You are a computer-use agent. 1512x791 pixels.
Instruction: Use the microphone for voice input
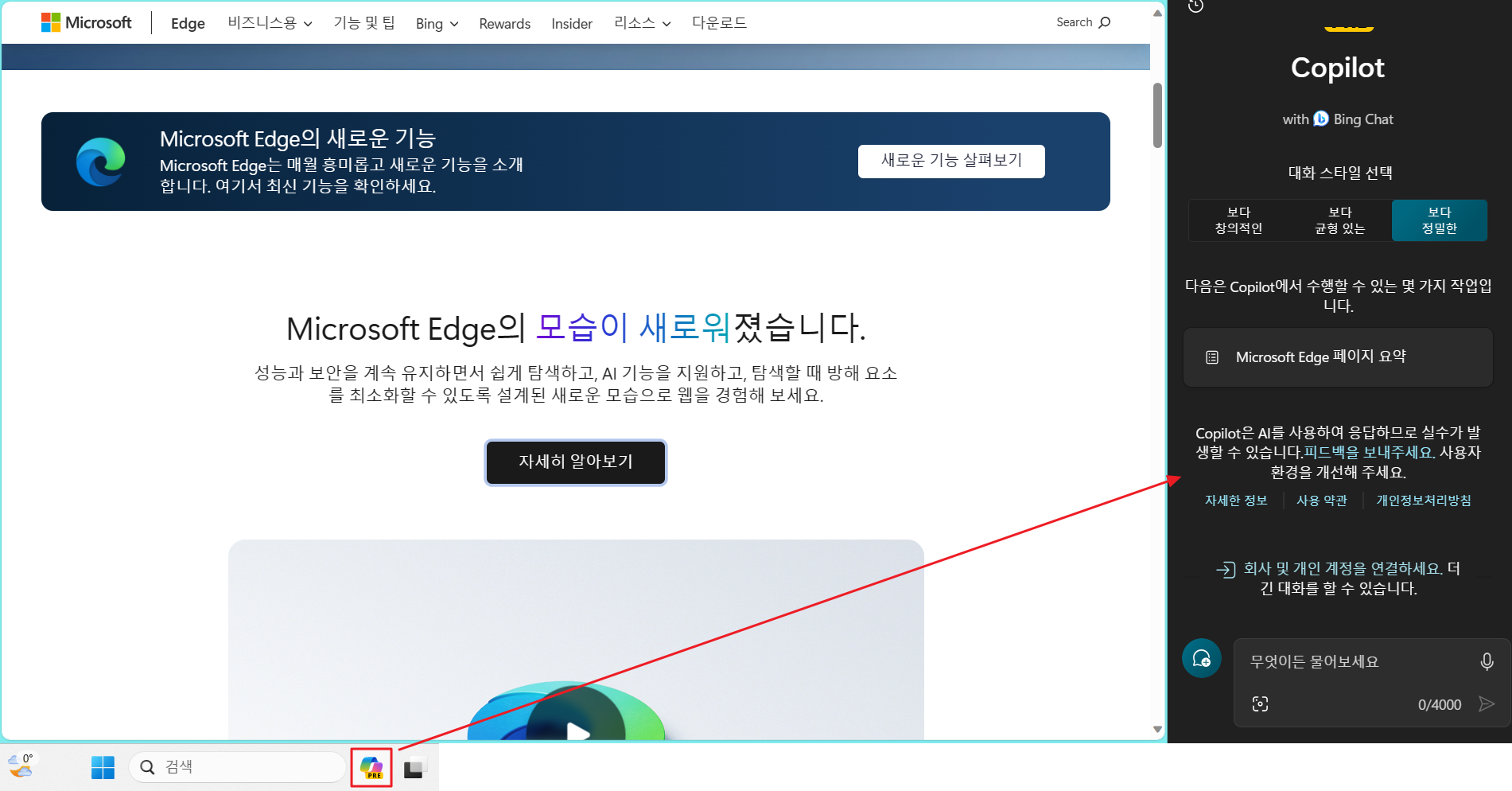(1487, 661)
